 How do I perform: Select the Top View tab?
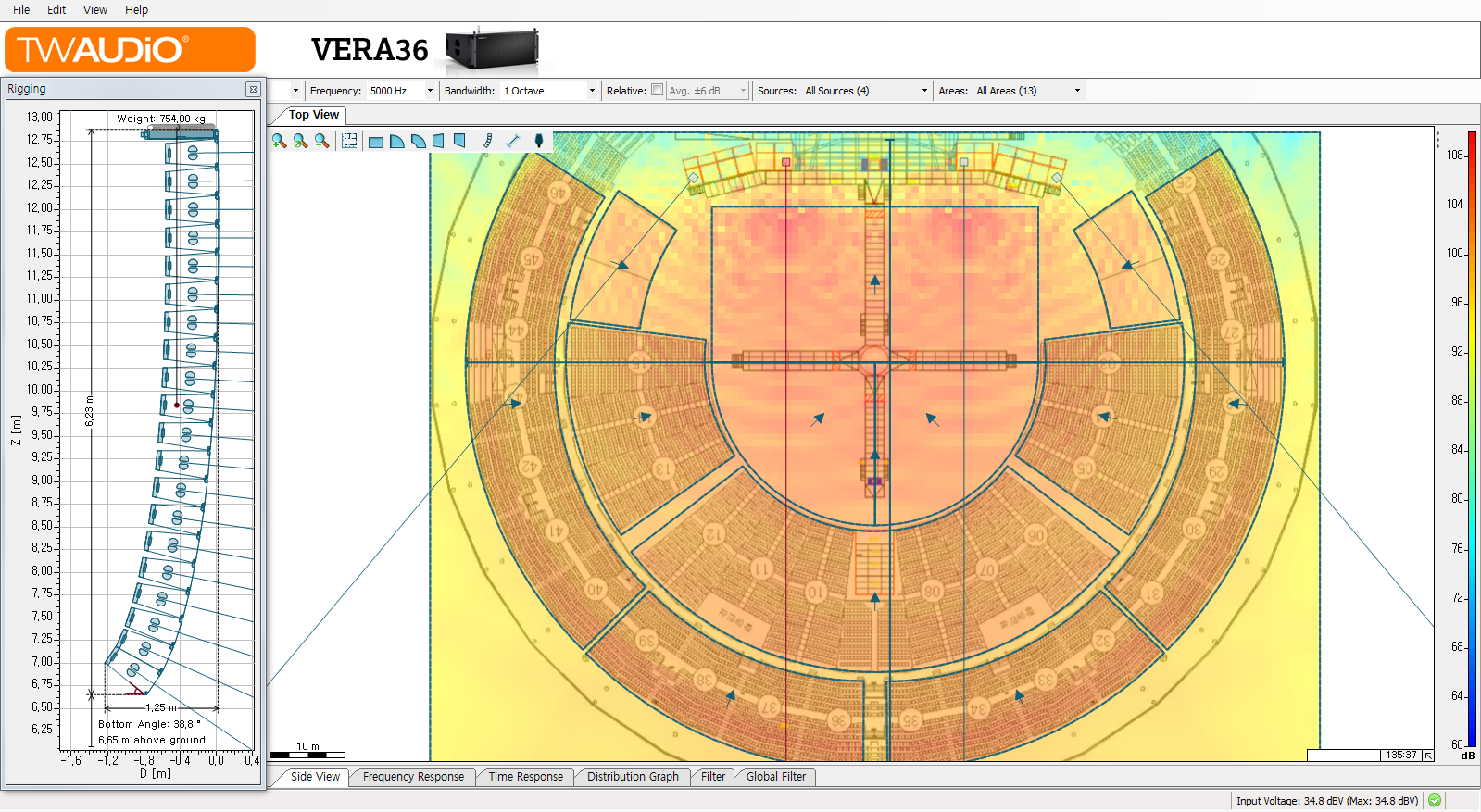(x=313, y=115)
